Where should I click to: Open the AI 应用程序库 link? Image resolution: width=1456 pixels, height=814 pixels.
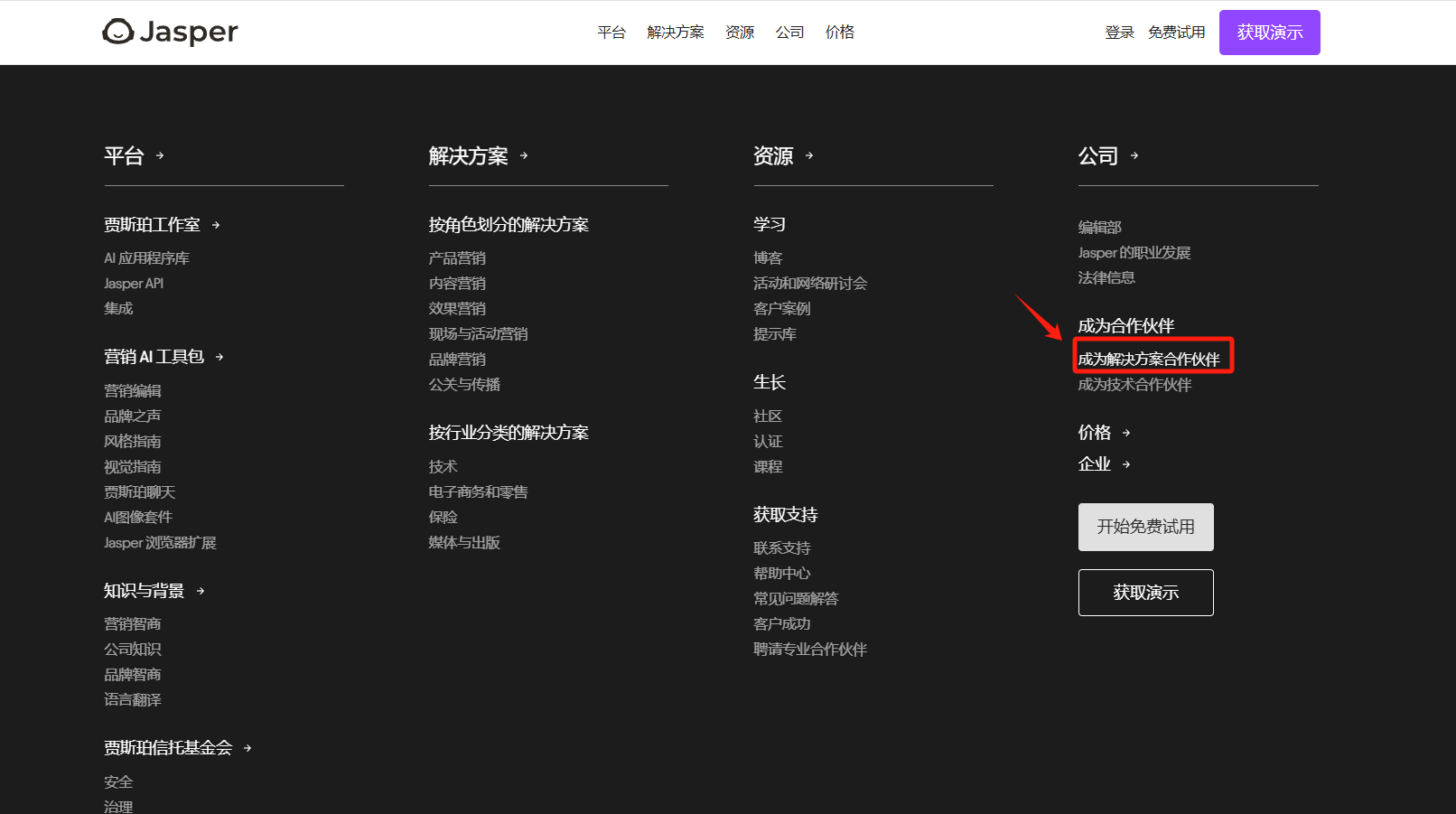tap(146, 258)
